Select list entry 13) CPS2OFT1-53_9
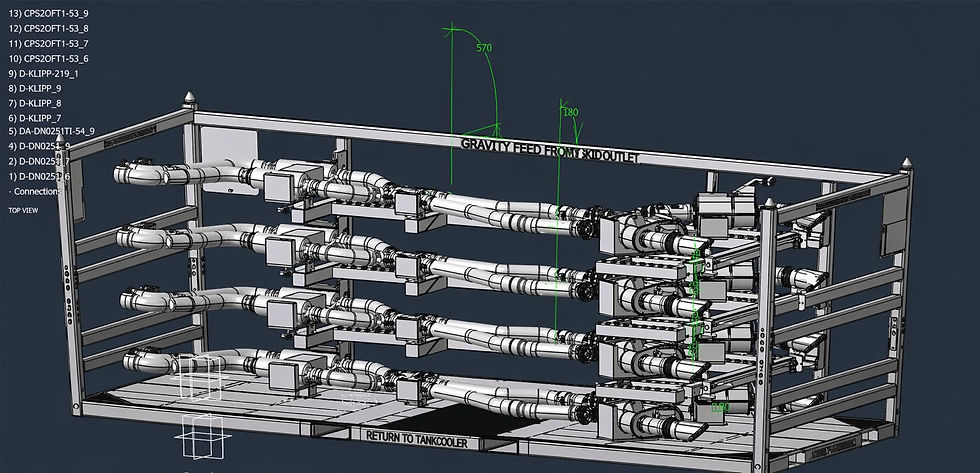 [48, 13]
